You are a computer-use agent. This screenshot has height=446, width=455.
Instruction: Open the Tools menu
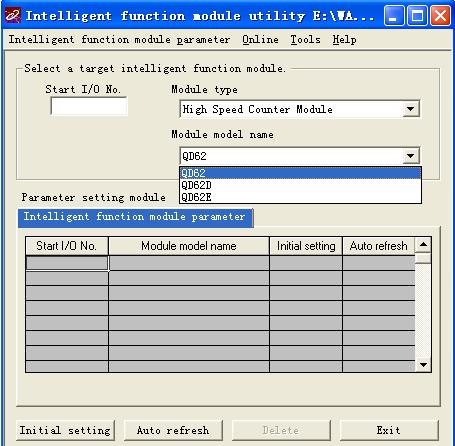(x=305, y=40)
